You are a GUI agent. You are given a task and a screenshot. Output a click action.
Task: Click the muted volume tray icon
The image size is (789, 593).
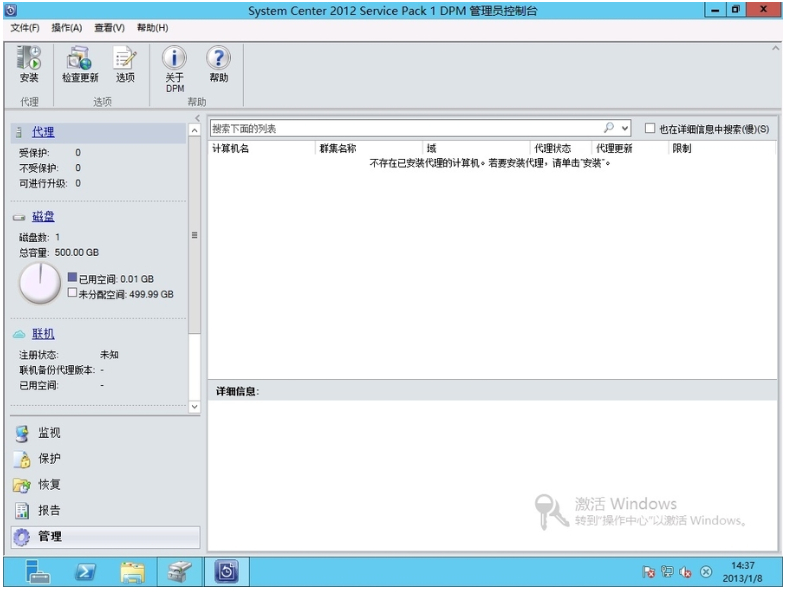click(x=685, y=572)
